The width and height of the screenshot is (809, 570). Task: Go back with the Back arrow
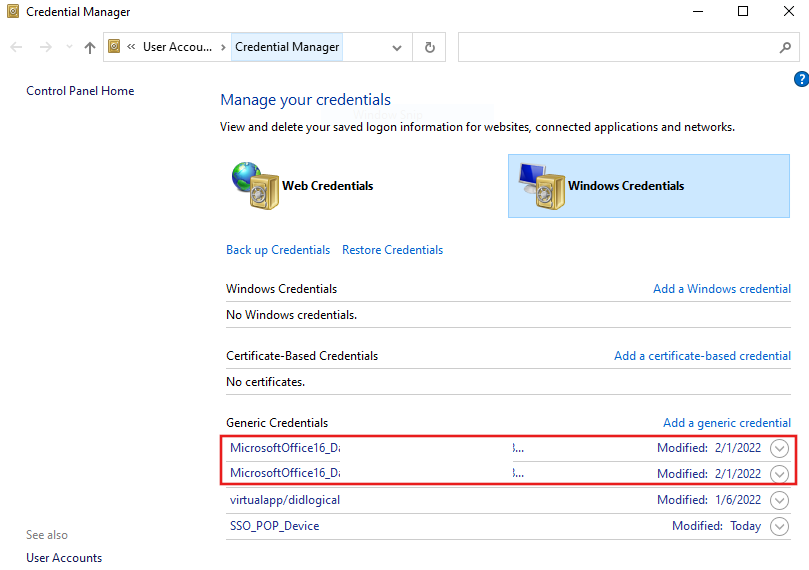17,47
